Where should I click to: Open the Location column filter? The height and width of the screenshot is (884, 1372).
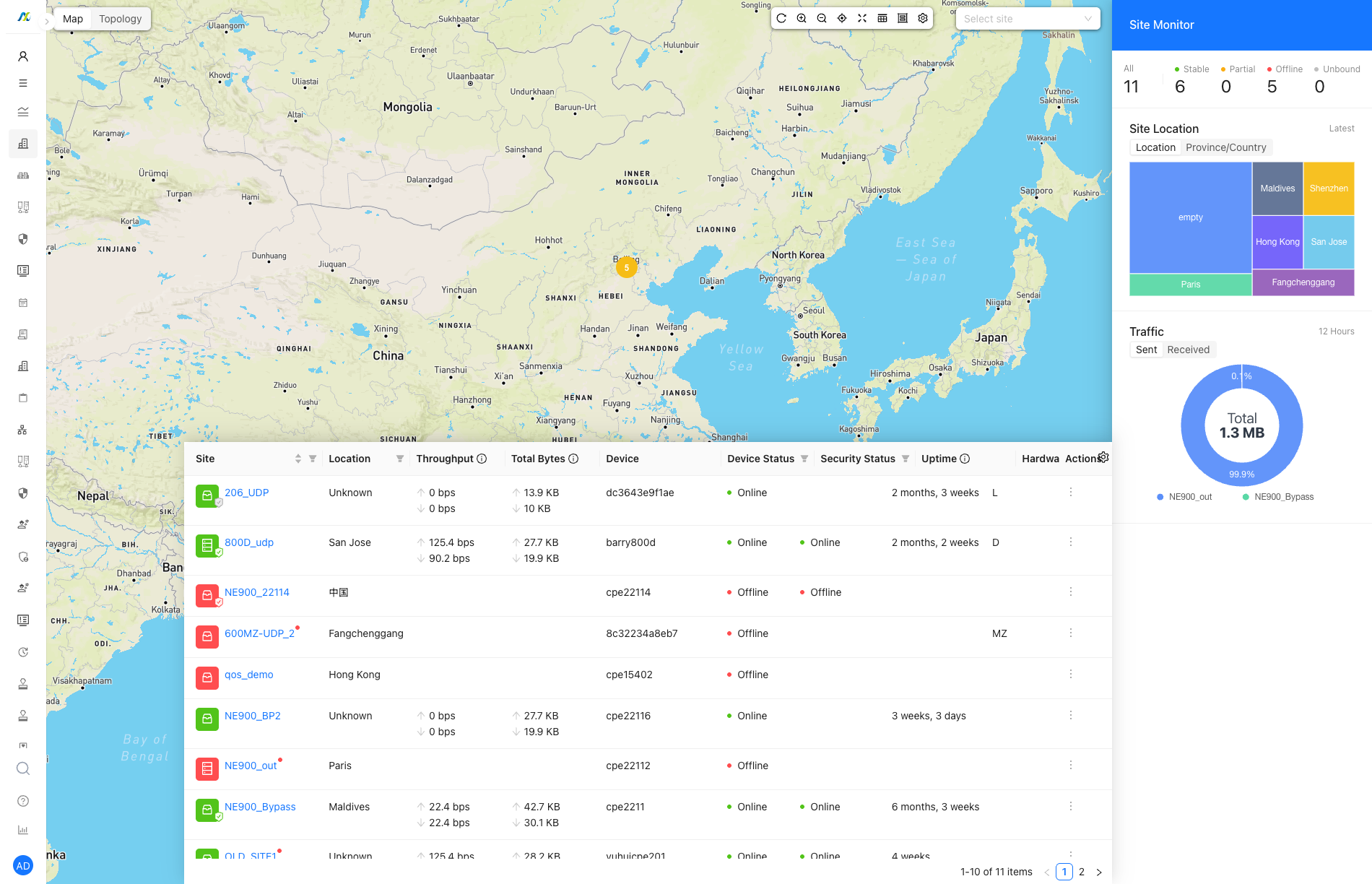400,459
